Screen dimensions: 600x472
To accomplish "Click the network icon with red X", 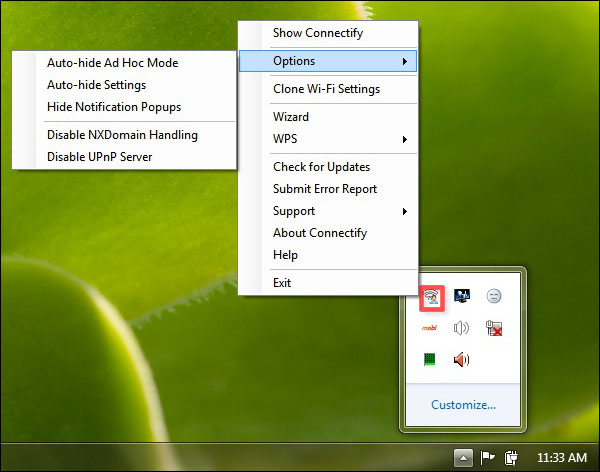I will tap(494, 328).
